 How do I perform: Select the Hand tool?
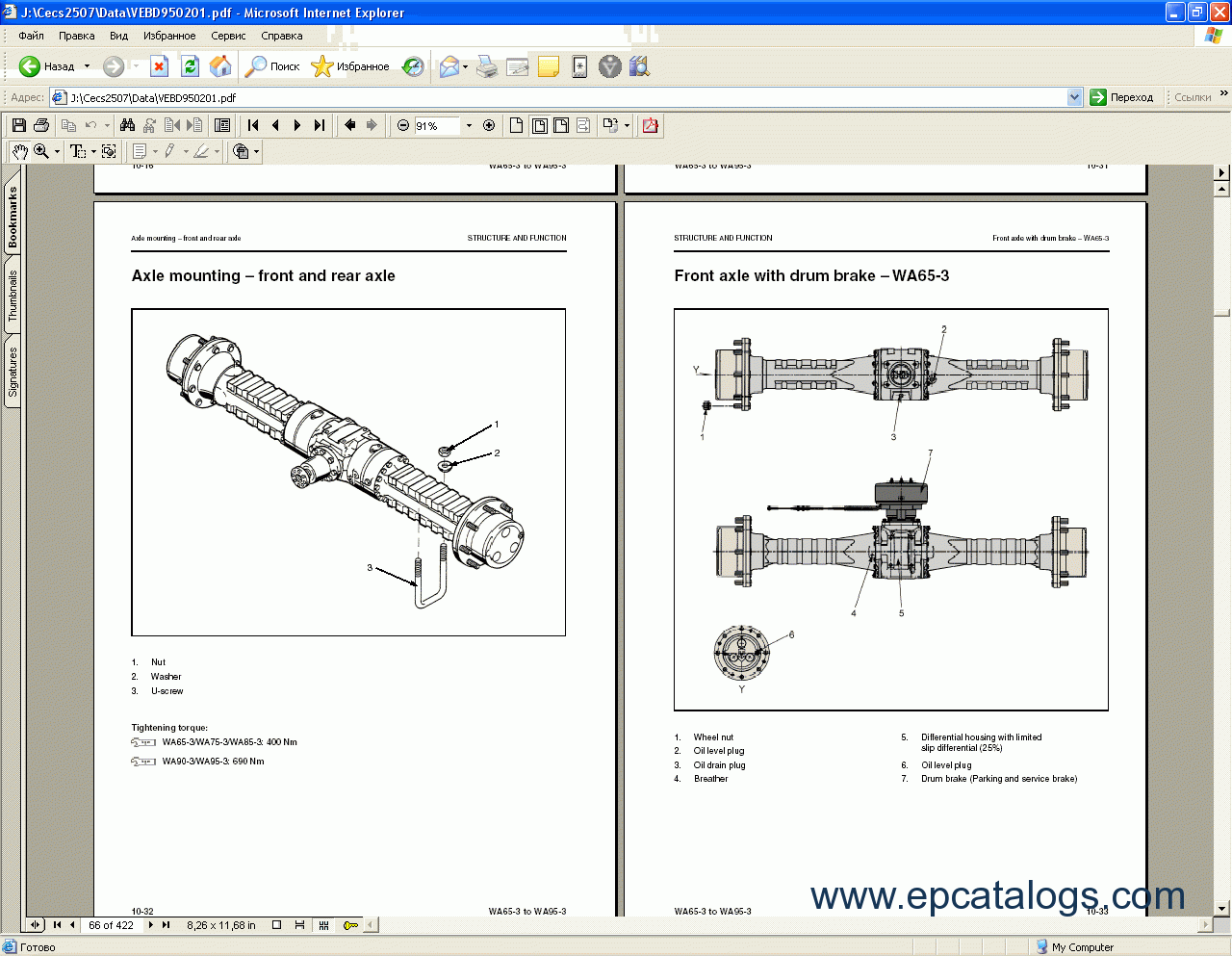pyautogui.click(x=19, y=151)
